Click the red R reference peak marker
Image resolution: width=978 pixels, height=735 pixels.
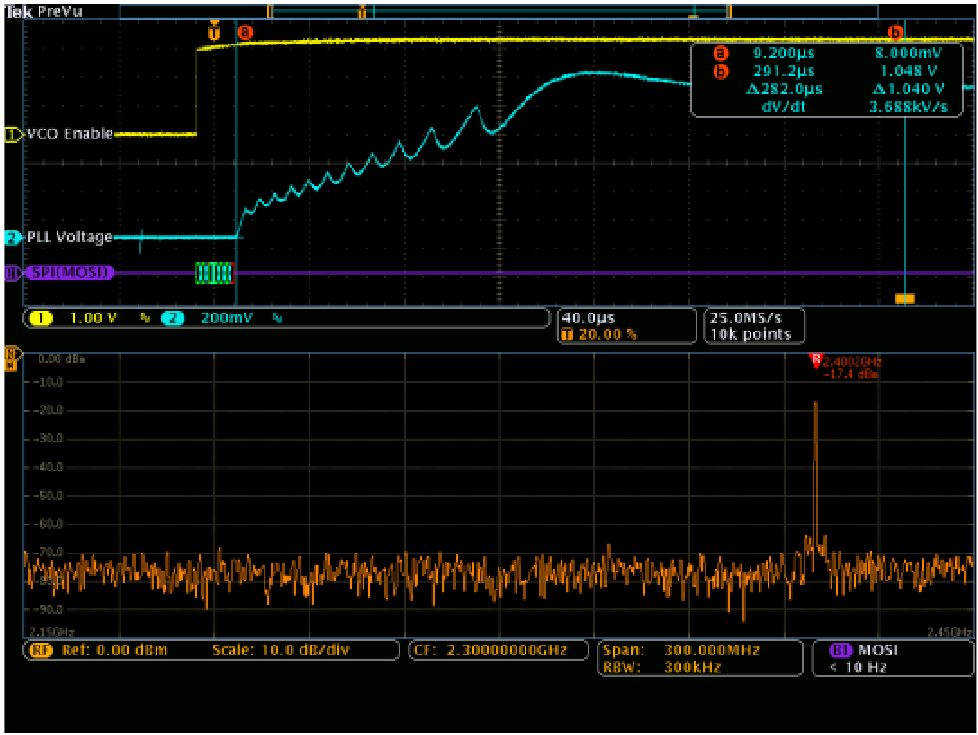coord(815,359)
